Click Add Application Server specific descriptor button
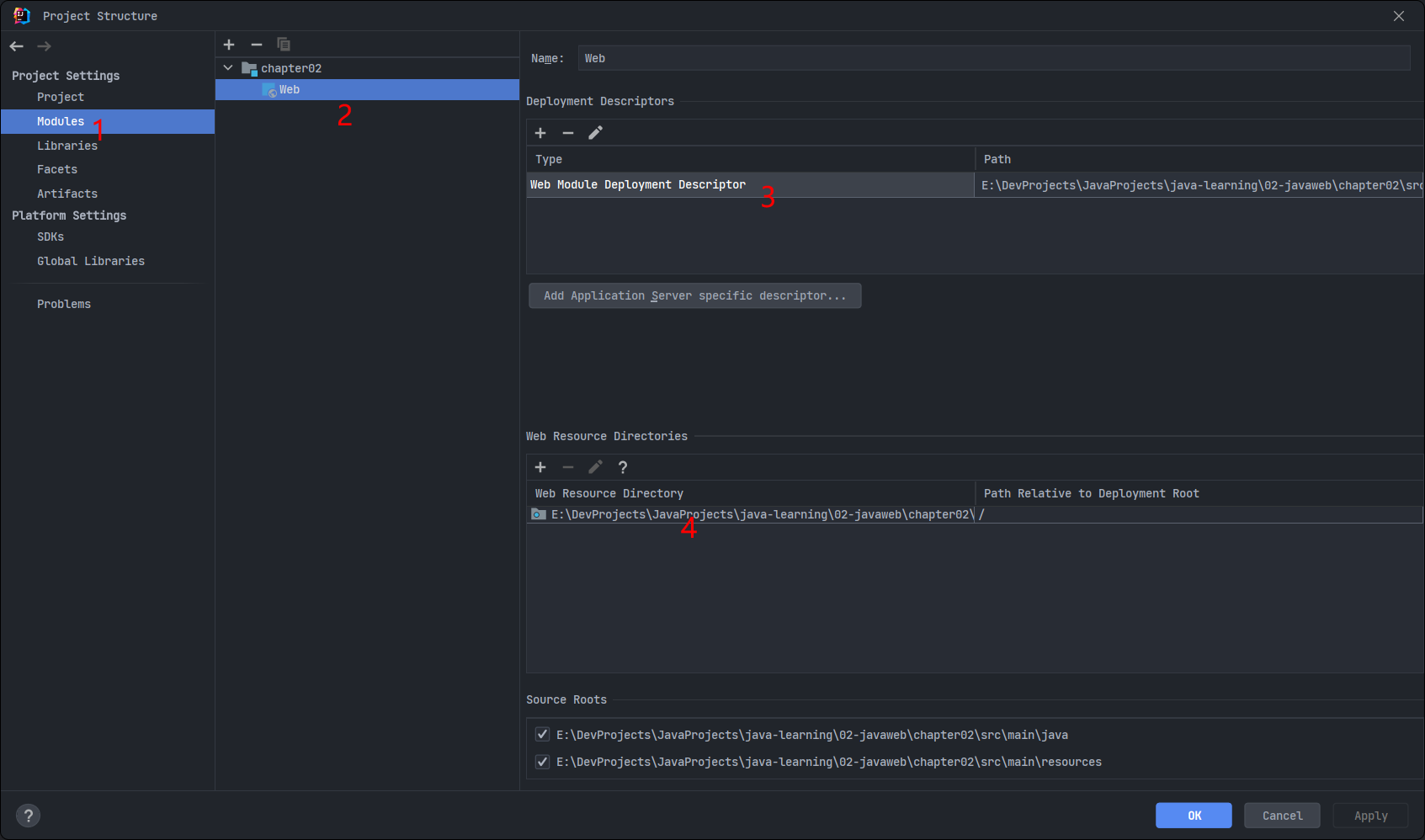The height and width of the screenshot is (840, 1425). tap(695, 295)
